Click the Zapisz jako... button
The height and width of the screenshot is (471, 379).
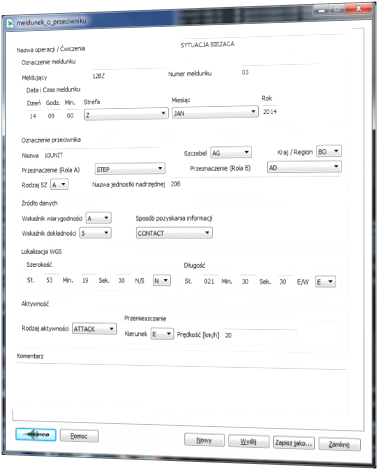(294, 443)
